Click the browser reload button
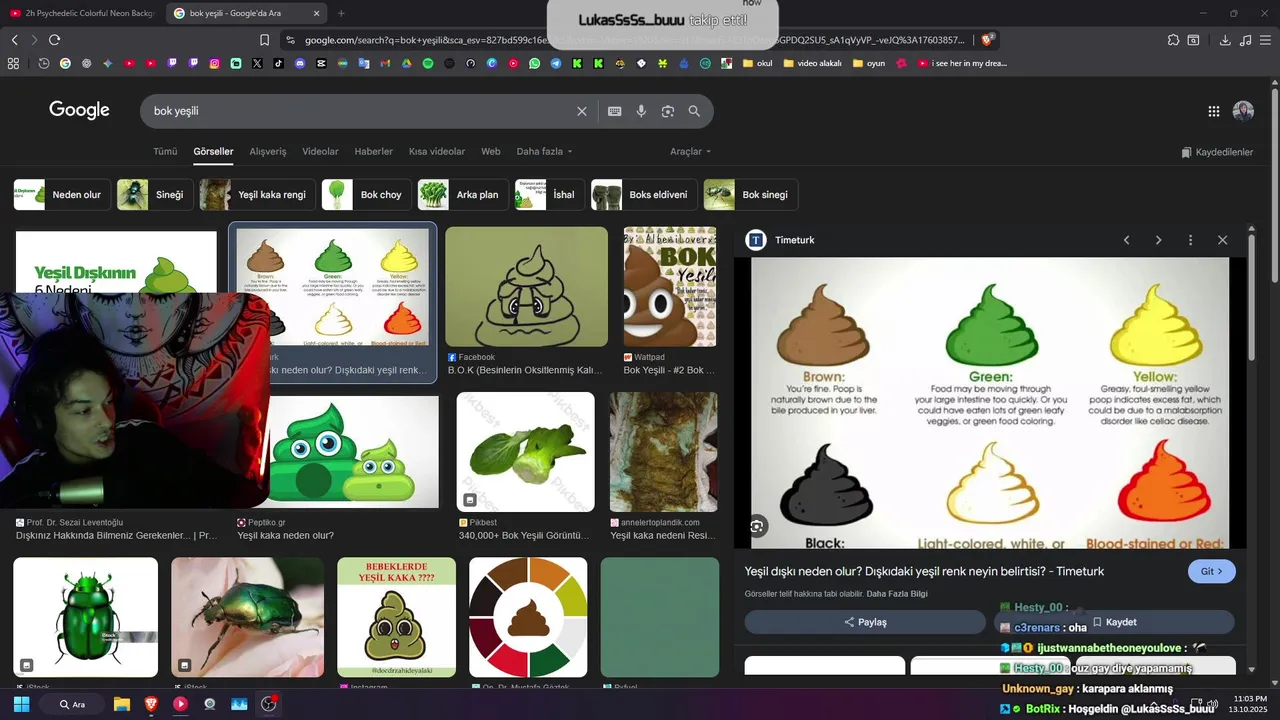 coord(54,40)
